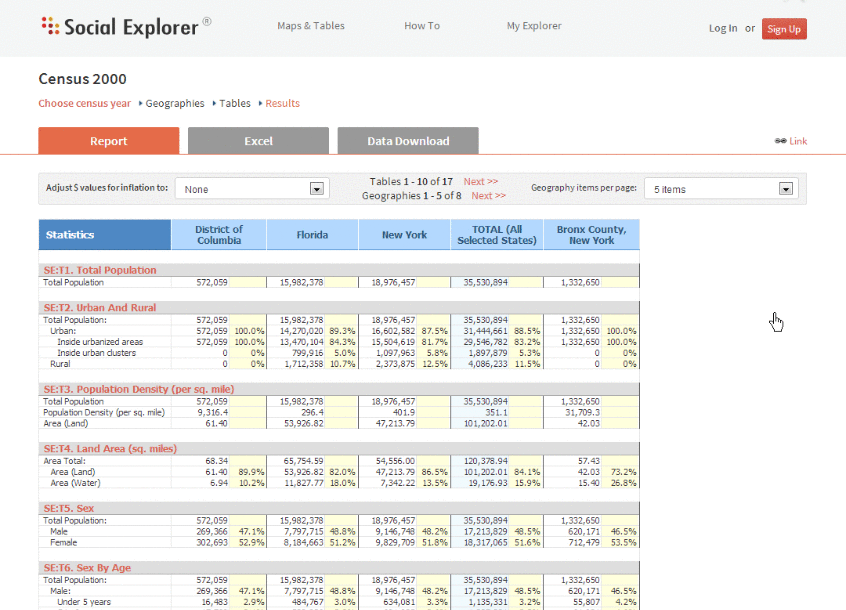846x610 pixels.
Task: Click the Social Explorer logo
Action: (126, 27)
